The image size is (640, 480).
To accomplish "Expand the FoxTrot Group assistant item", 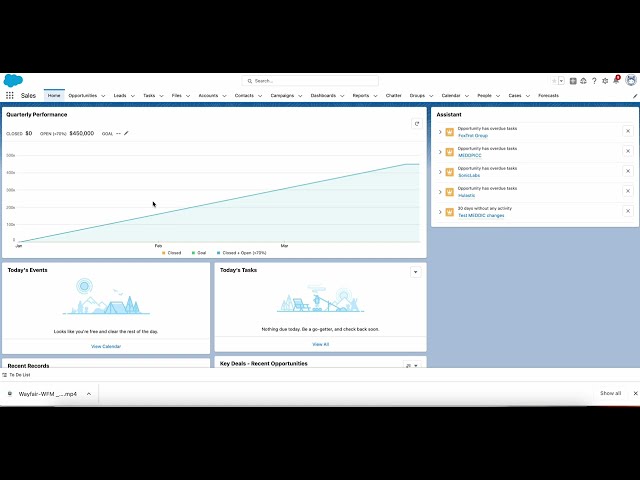I will [440, 132].
